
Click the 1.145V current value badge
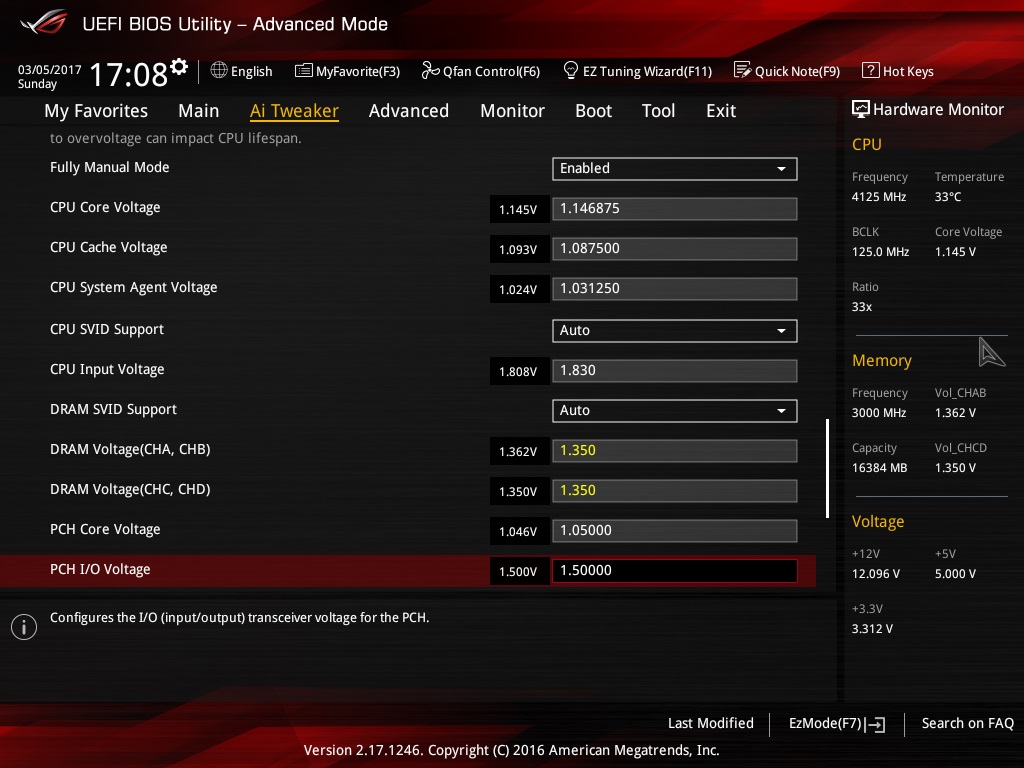[519, 210]
